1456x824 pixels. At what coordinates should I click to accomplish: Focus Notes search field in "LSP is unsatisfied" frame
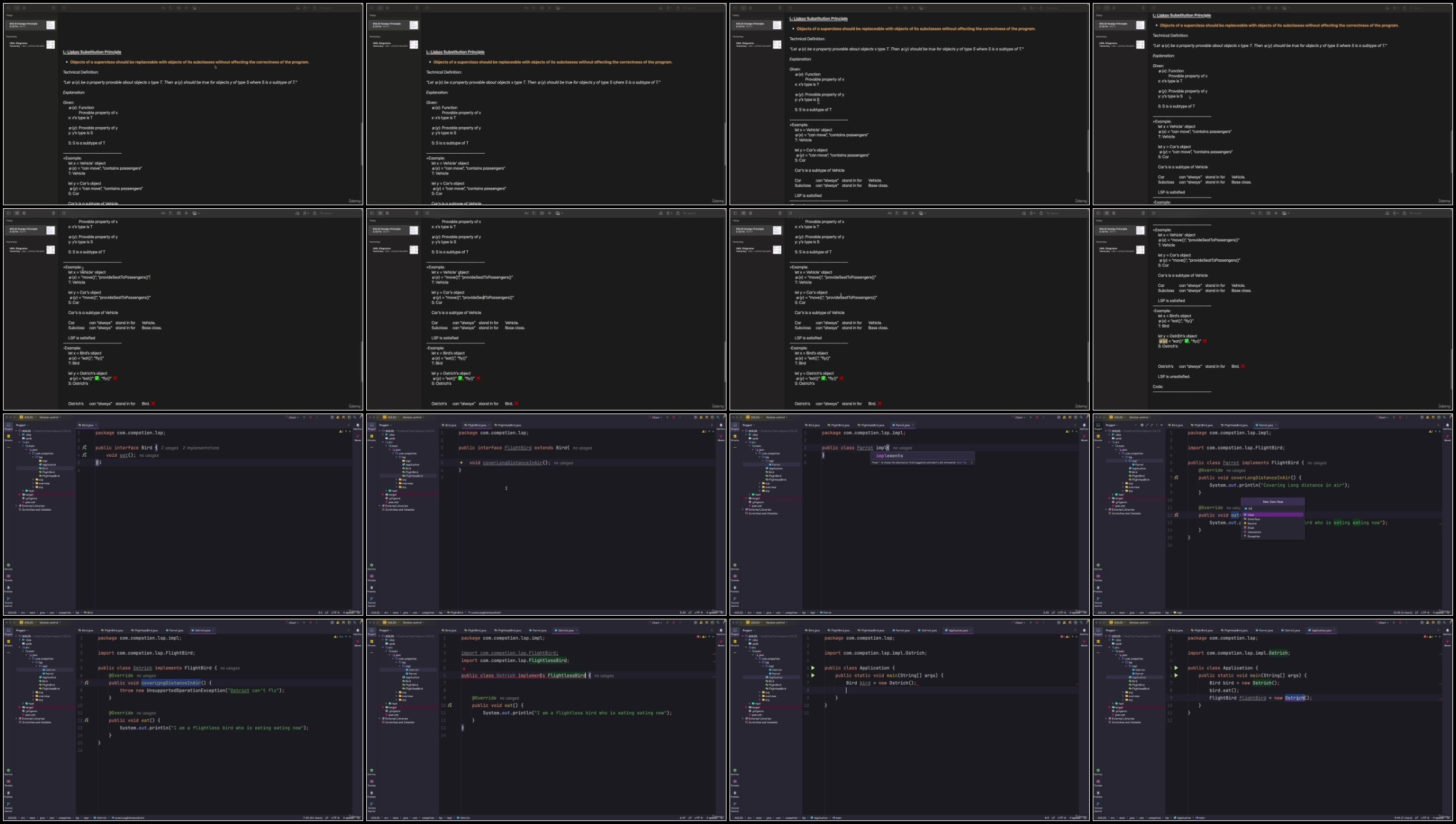click(1429, 213)
